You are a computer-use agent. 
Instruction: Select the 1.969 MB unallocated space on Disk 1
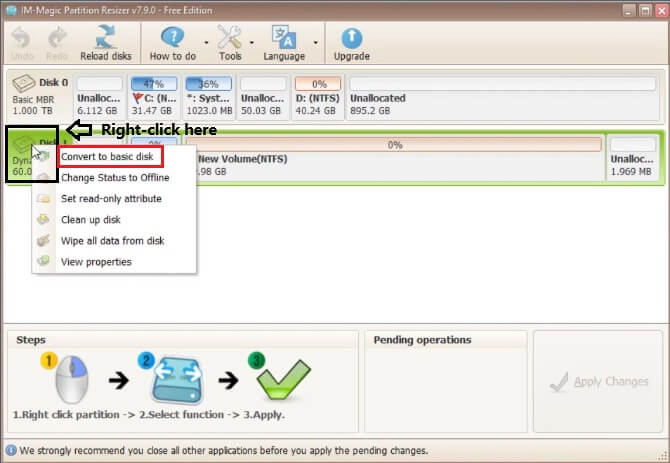click(x=632, y=158)
